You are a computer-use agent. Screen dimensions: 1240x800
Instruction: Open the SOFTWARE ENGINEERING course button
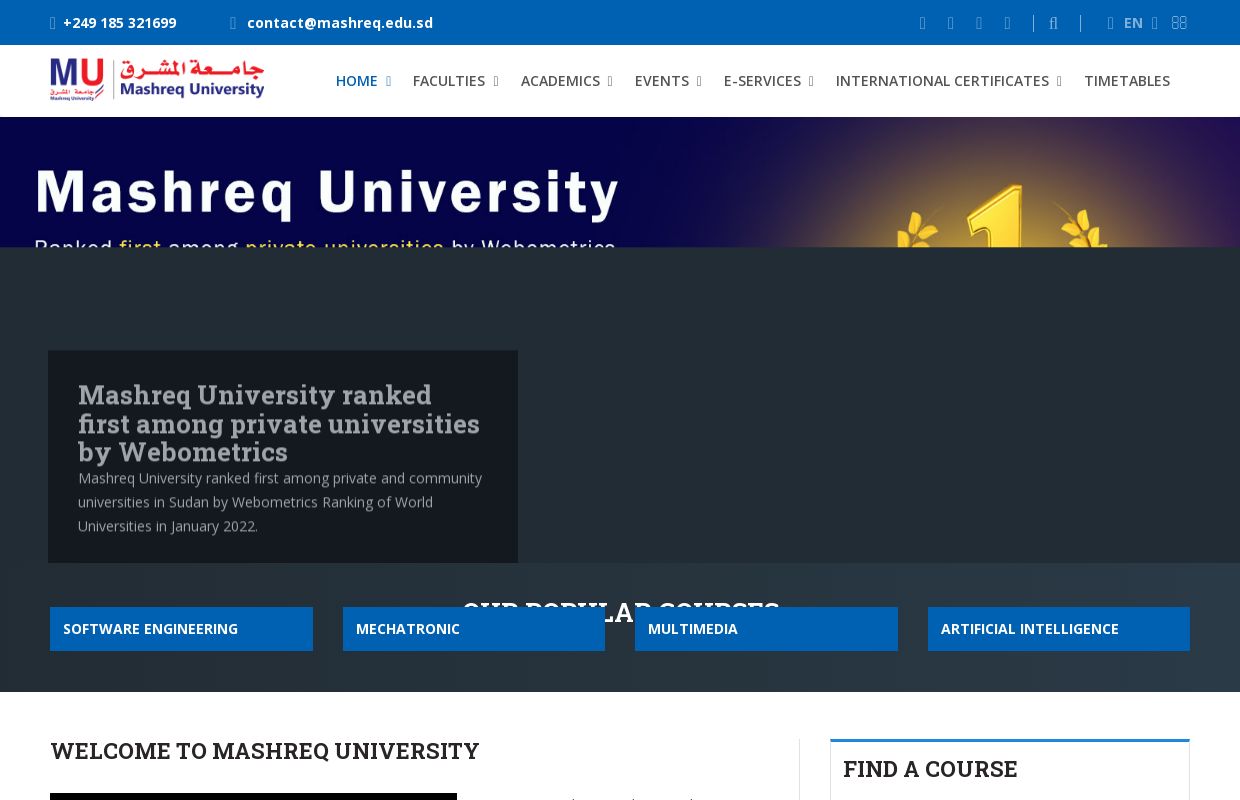tap(181, 629)
